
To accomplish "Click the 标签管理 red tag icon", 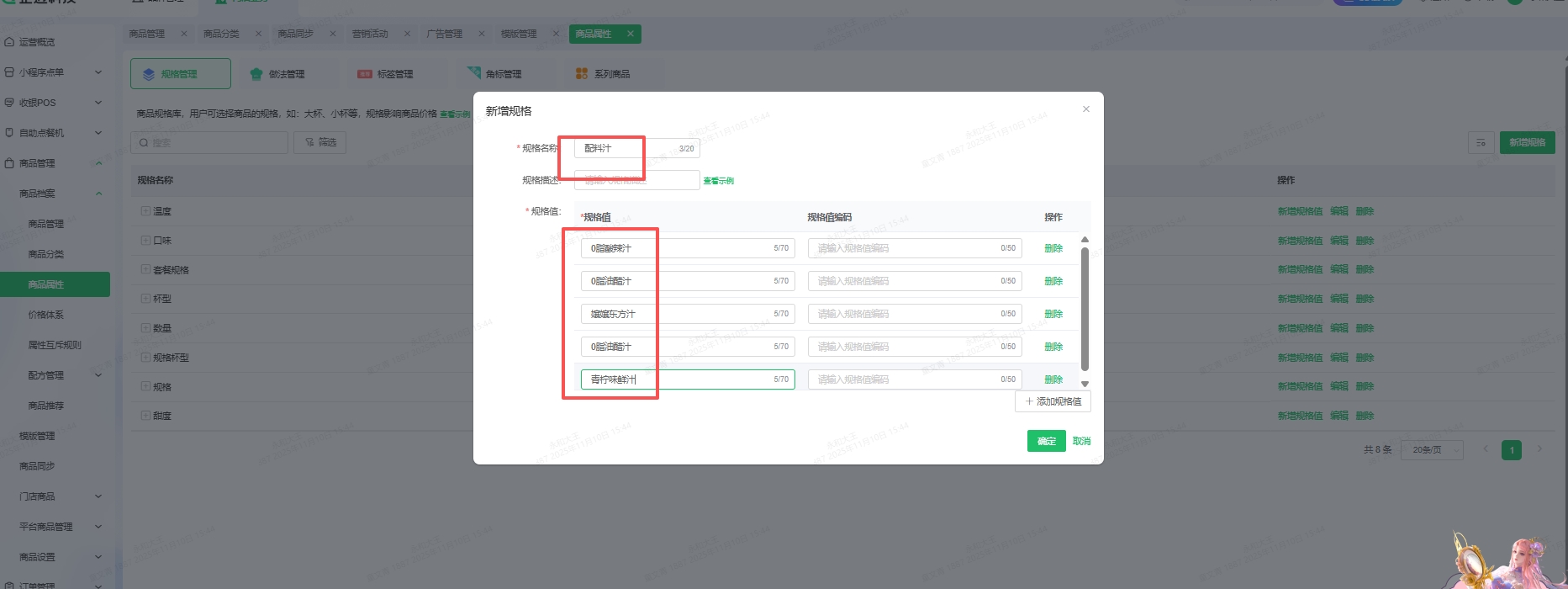I will pos(365,74).
